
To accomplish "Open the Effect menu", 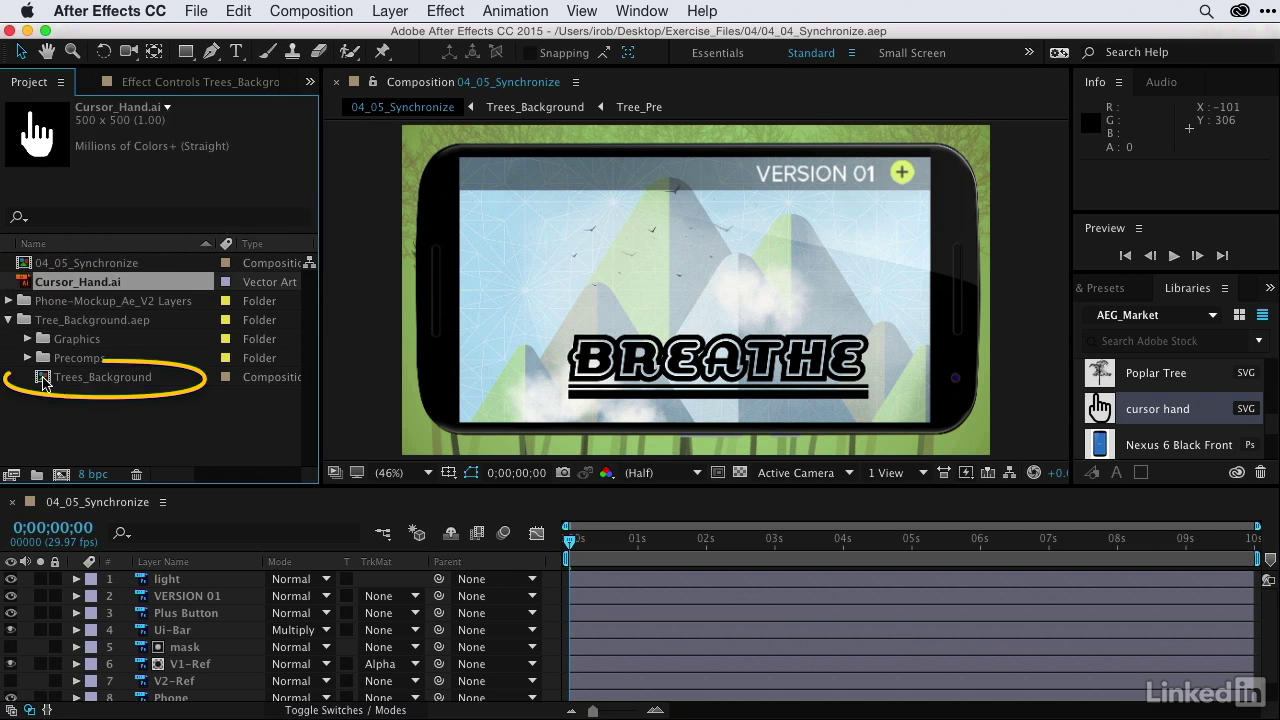I will (445, 11).
